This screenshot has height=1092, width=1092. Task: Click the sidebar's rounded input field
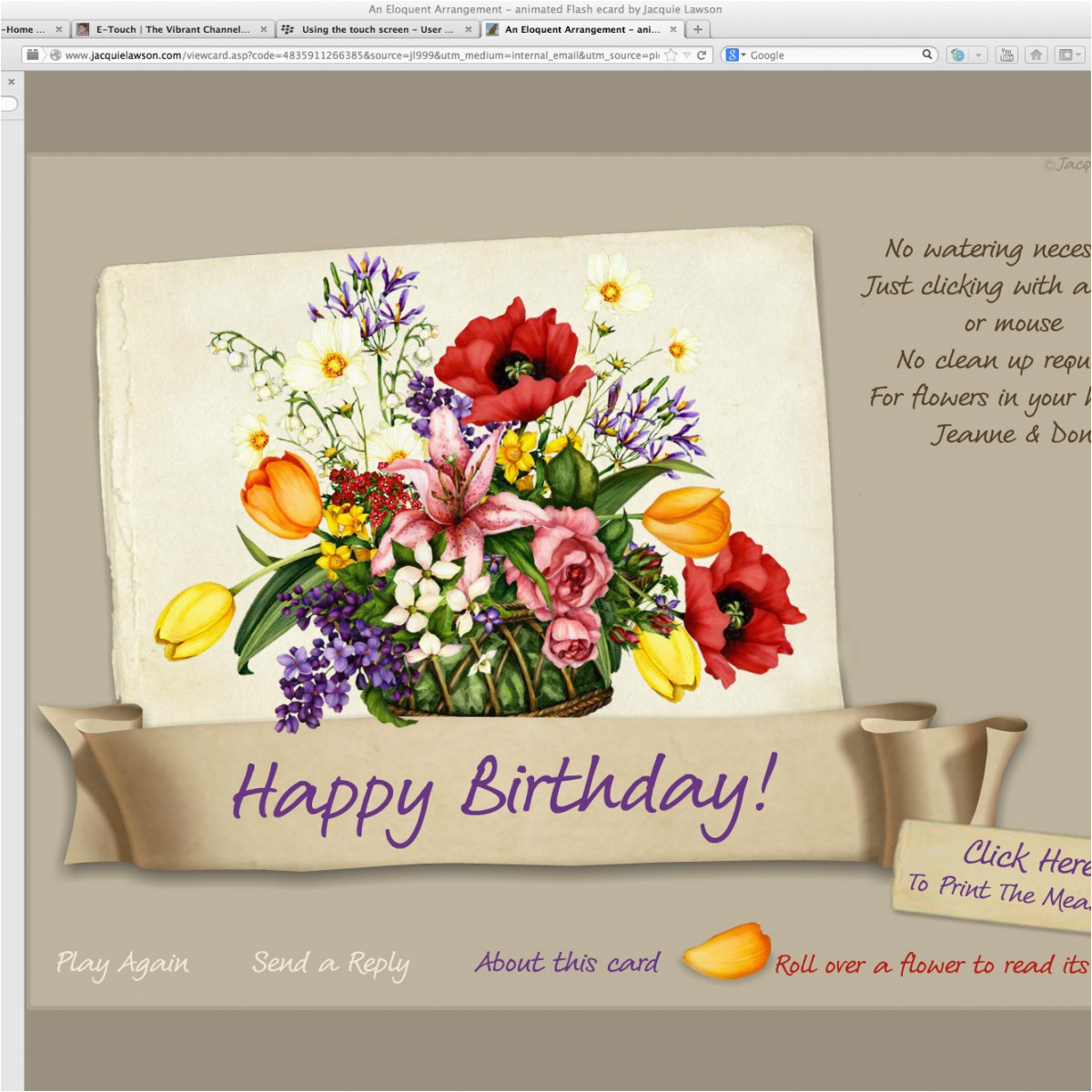tap(9, 104)
